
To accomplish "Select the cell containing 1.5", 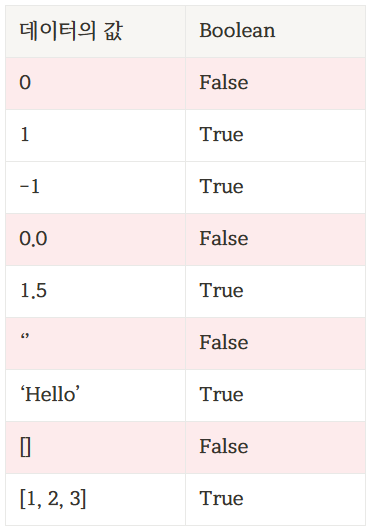I will [x=95, y=291].
